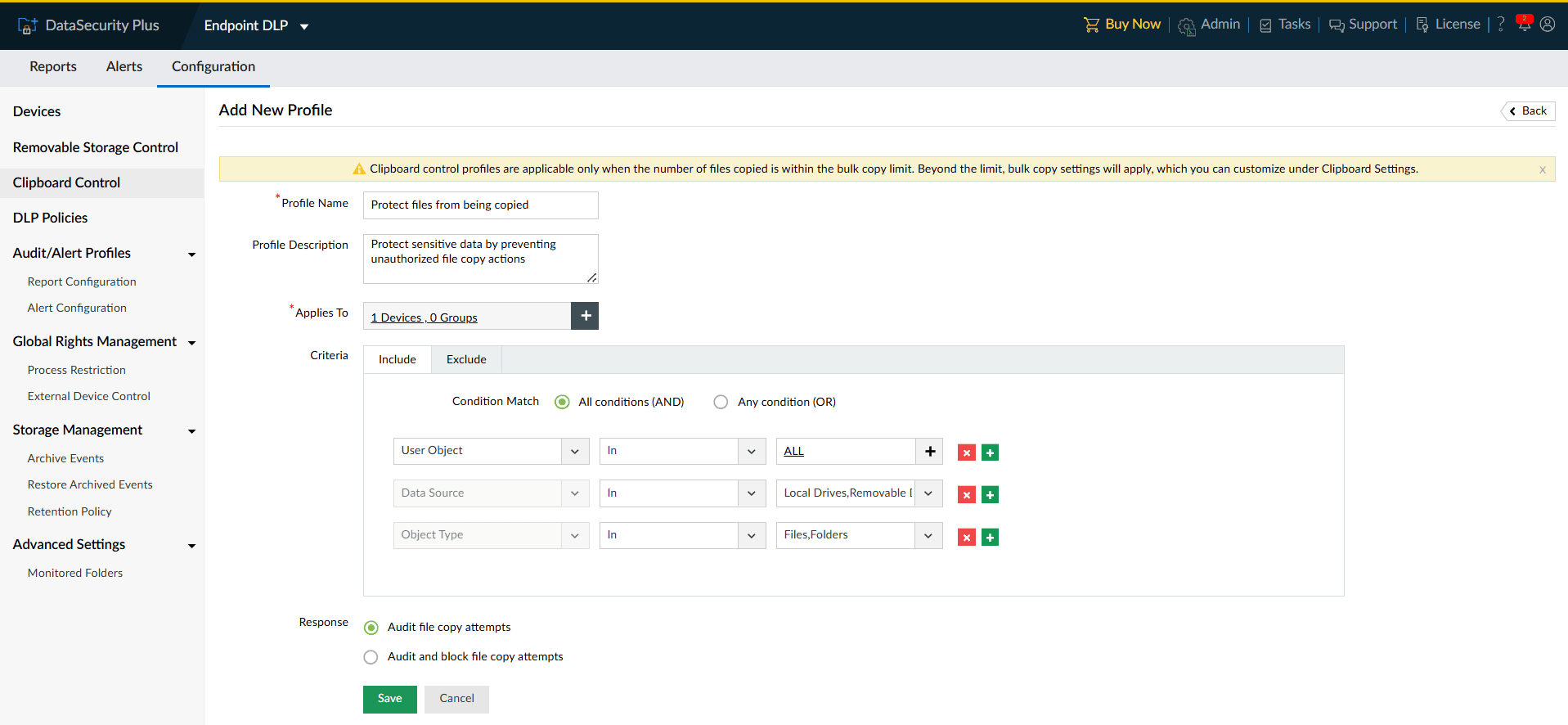Select the Exclude criteria tab
1568x725 pixels.
tap(466, 360)
